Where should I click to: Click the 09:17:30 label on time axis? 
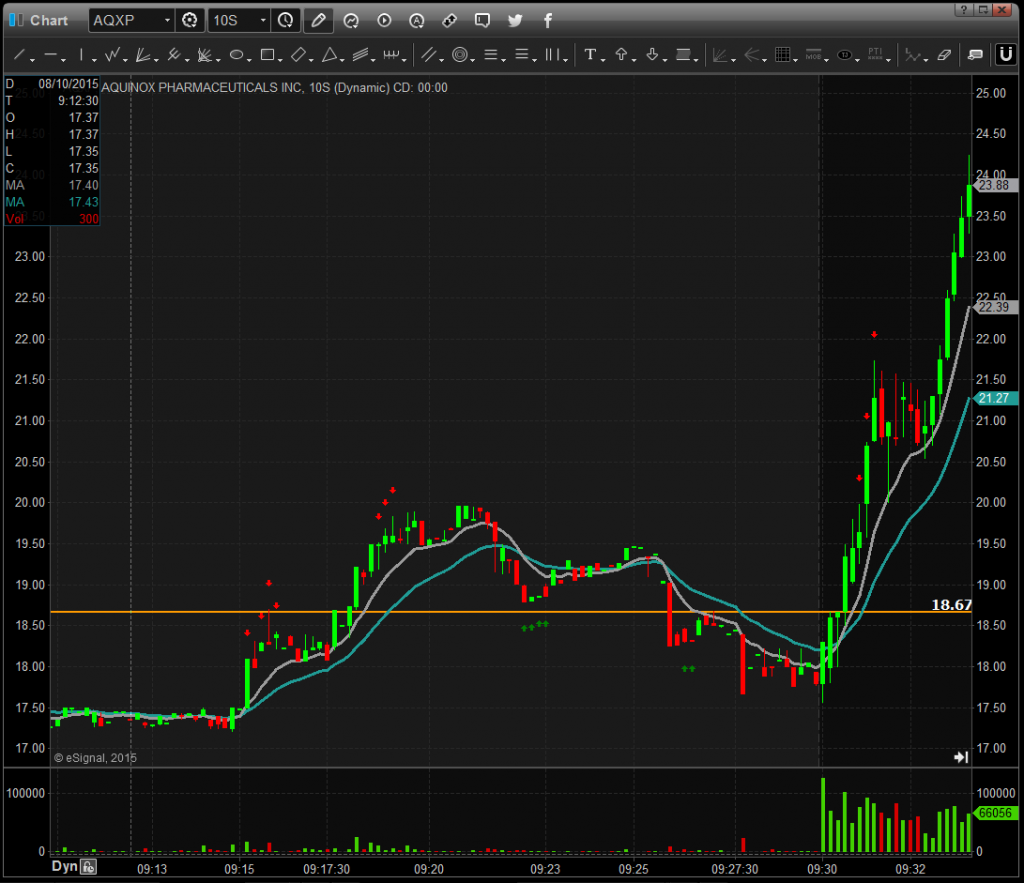click(x=327, y=869)
